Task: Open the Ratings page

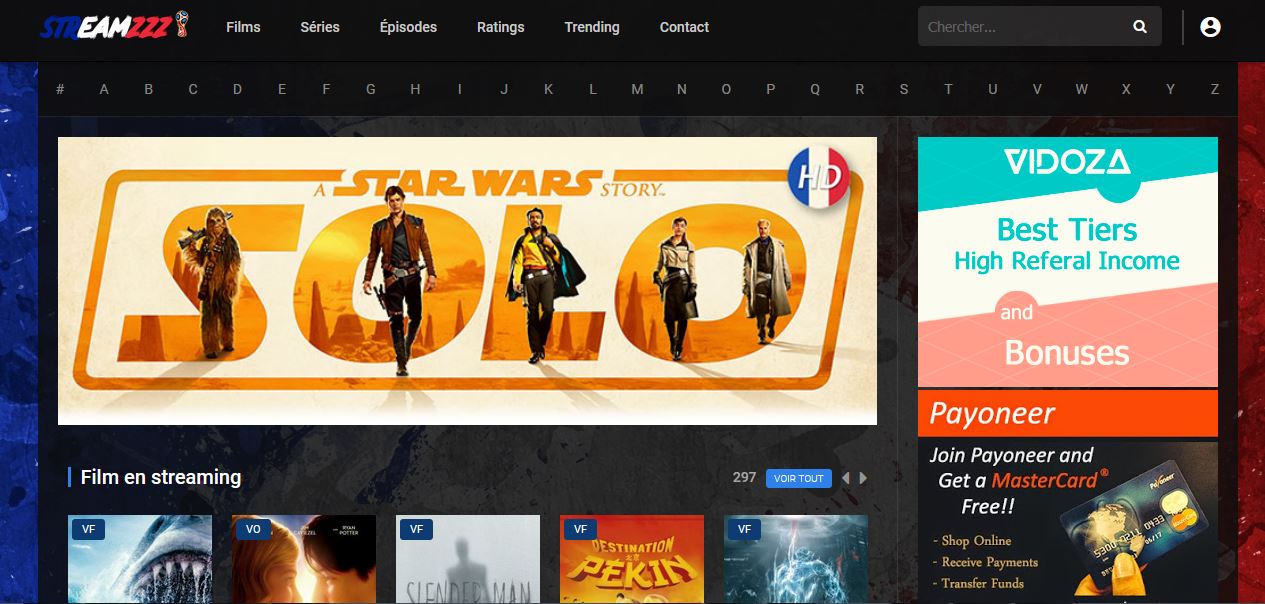Action: (x=501, y=27)
